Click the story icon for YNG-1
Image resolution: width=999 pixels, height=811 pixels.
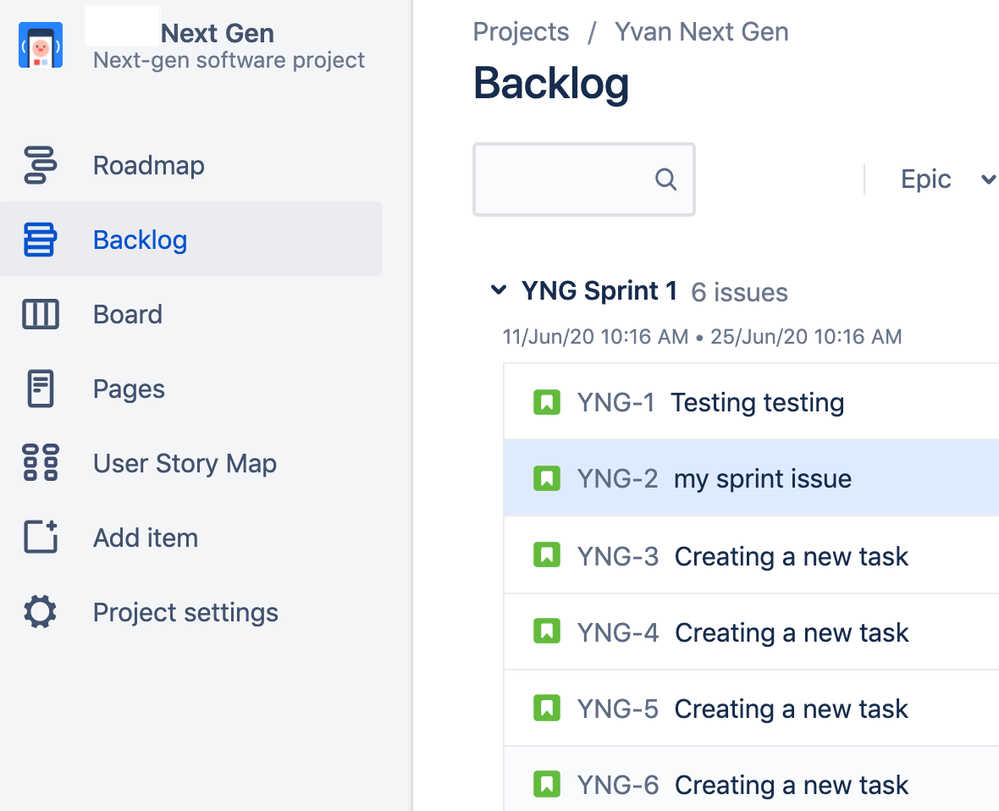pos(547,402)
